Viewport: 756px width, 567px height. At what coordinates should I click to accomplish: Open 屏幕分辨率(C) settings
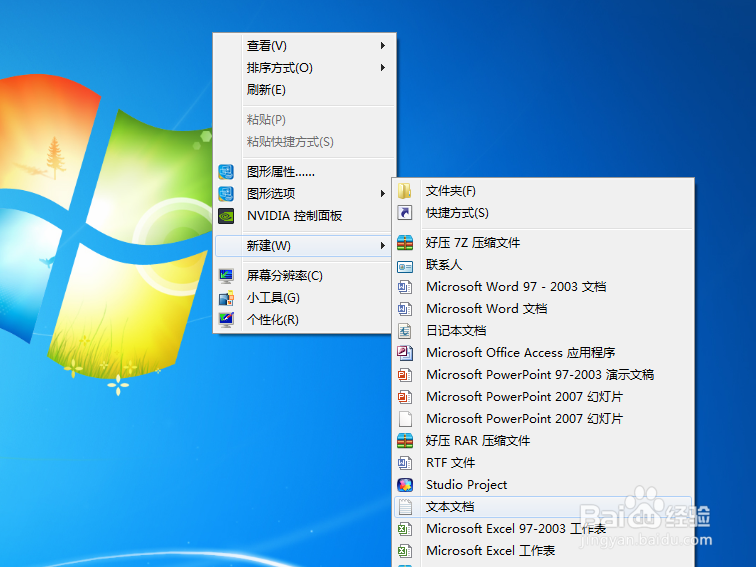pyautogui.click(x=304, y=276)
